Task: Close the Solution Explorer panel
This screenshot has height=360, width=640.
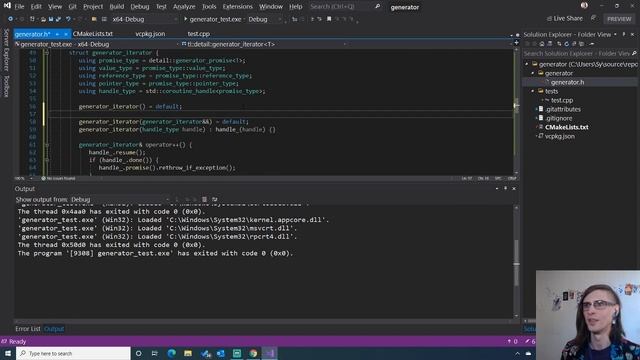Action: pos(633,34)
